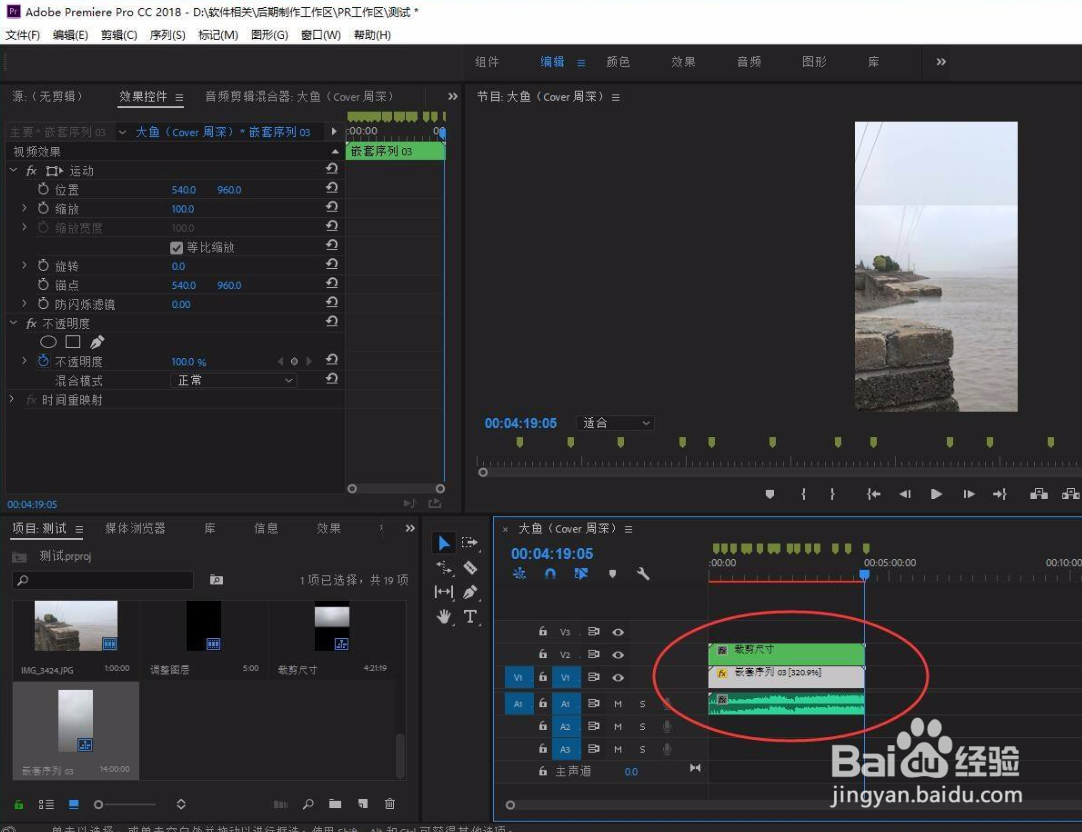The width and height of the screenshot is (1082, 832).
Task: Open the zoom level fit dropdown
Action: [x=616, y=423]
